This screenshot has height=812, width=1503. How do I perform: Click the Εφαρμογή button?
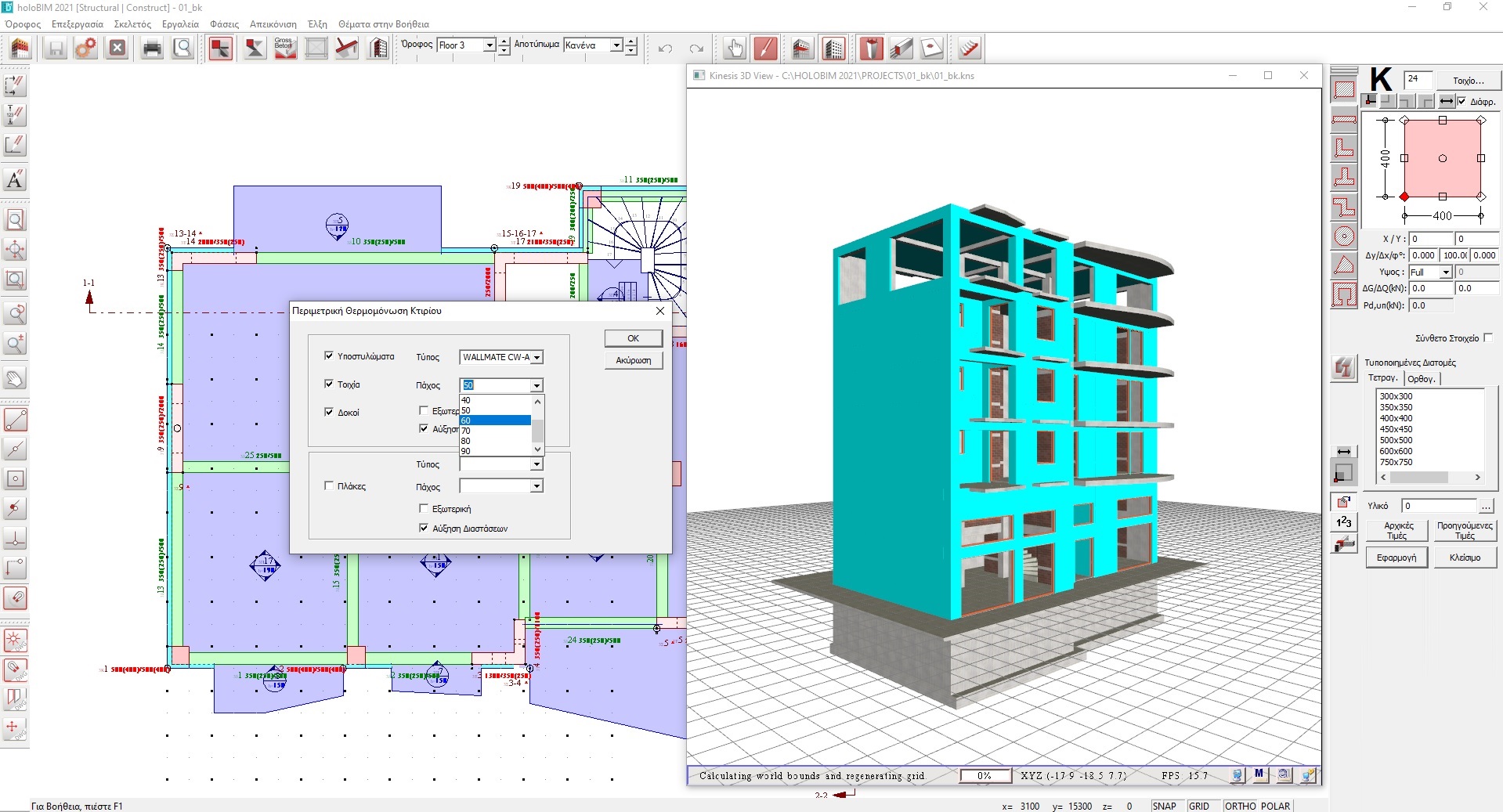coord(1396,558)
